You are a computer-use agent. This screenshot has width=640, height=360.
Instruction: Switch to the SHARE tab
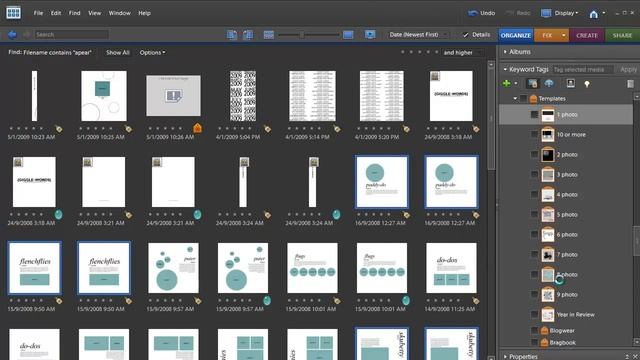coord(622,35)
